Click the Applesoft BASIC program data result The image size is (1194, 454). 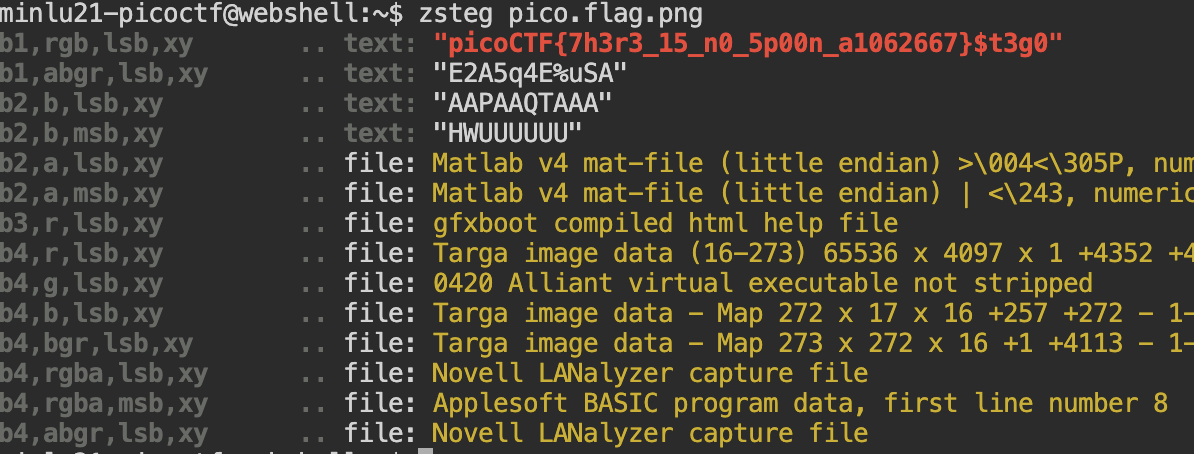coord(800,403)
